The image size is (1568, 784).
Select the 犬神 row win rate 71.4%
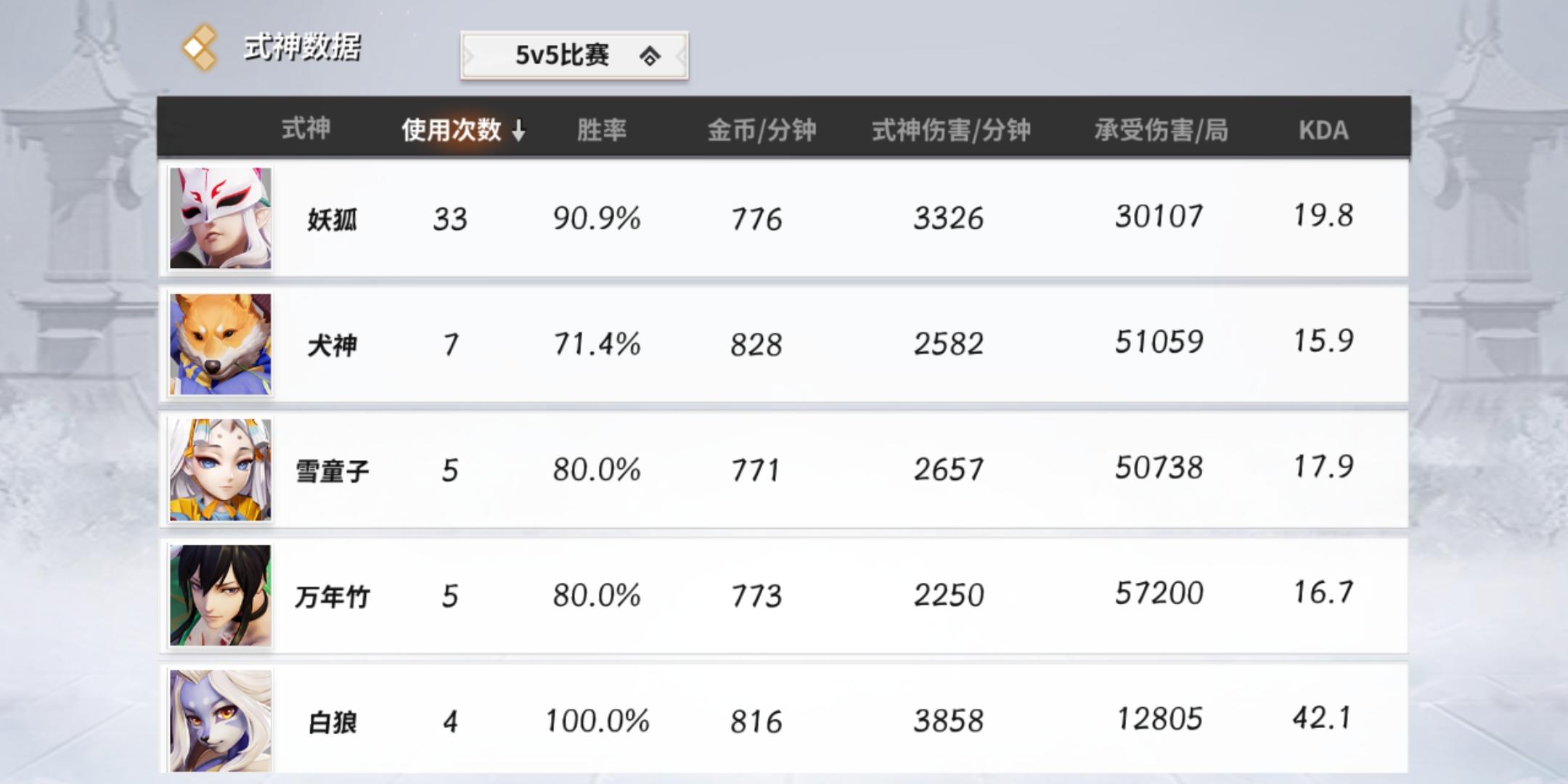pos(597,344)
